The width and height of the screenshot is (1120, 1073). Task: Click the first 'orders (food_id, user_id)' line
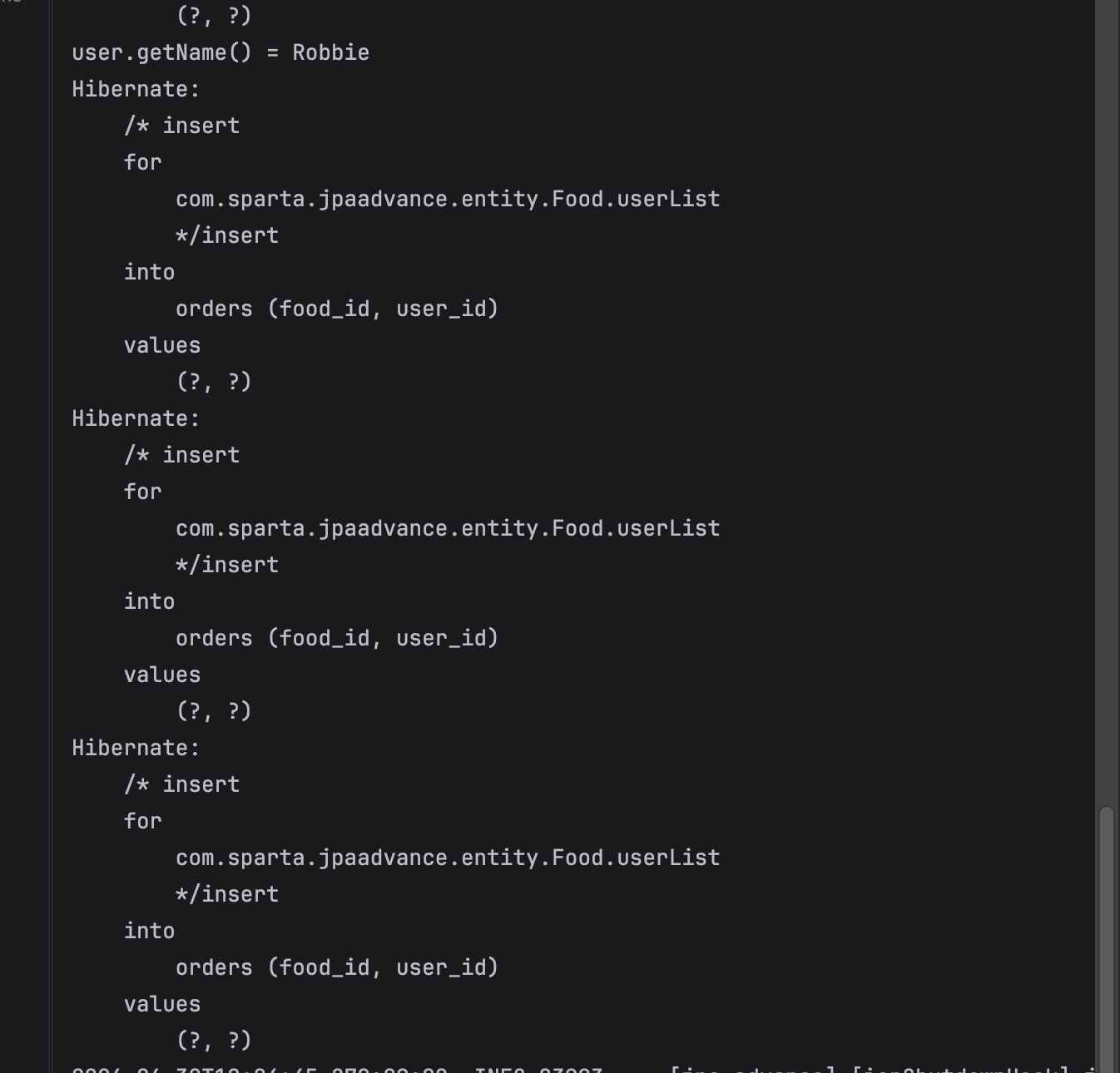click(x=337, y=309)
